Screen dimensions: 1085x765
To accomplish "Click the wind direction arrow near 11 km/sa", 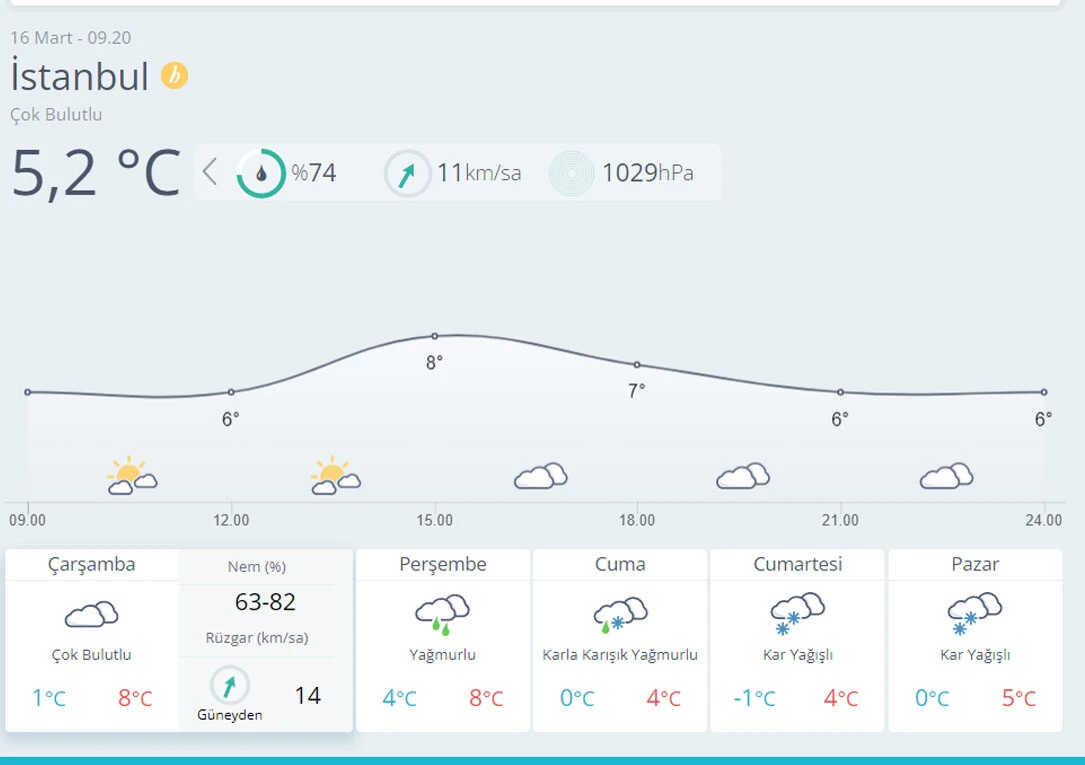I will point(408,173).
